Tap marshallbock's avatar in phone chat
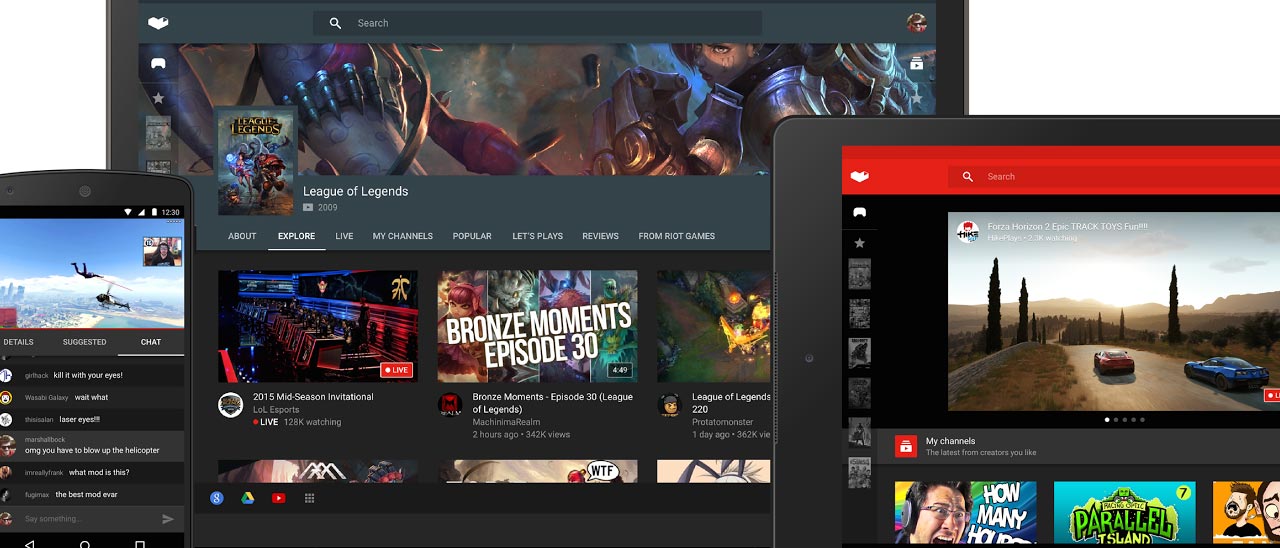1280x548 pixels. coord(7,445)
